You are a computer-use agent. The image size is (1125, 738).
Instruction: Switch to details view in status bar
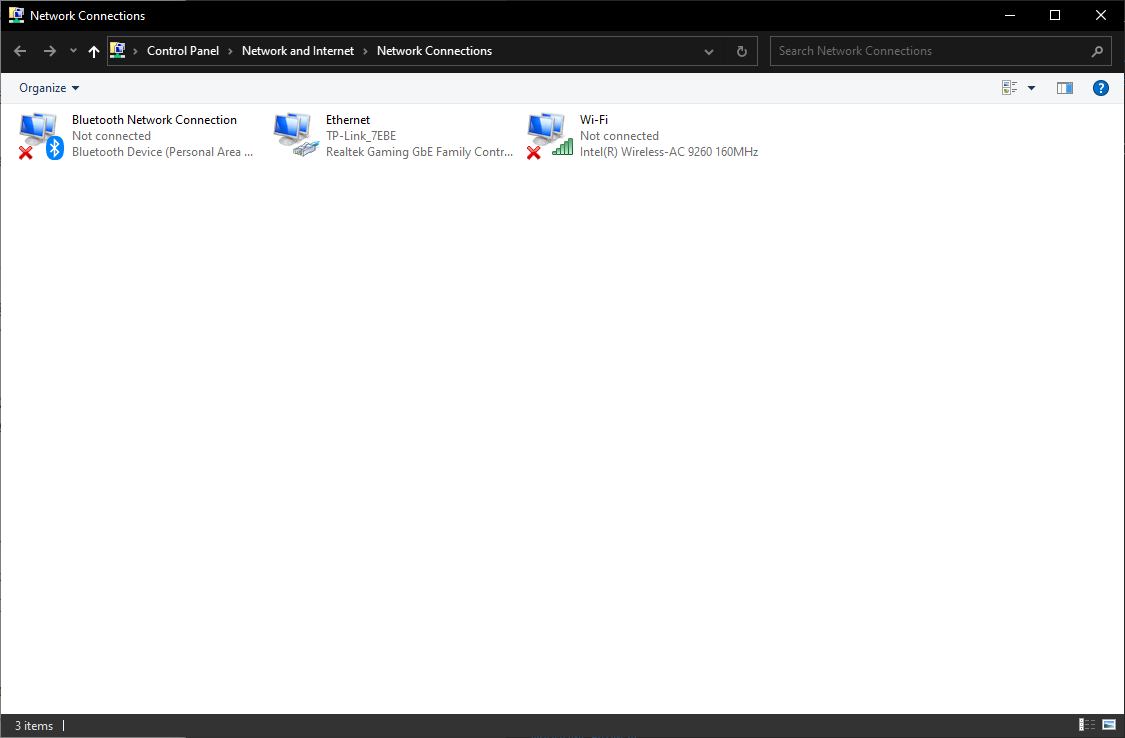pos(1087,725)
